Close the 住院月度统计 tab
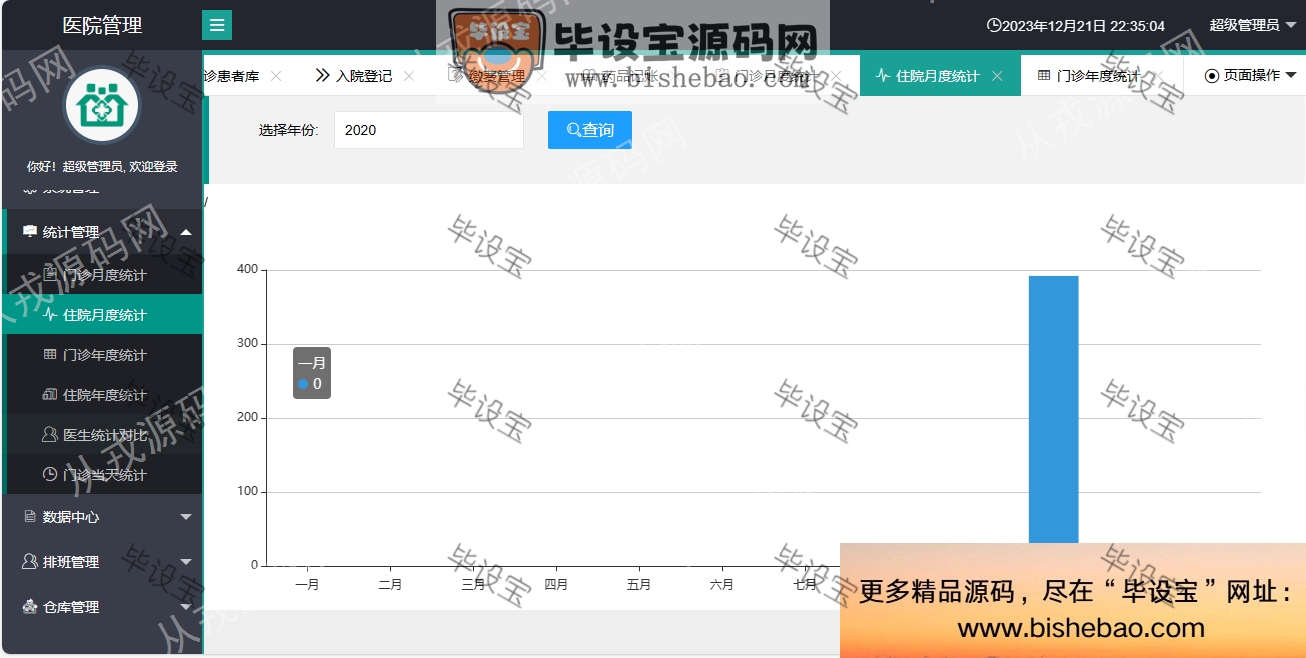1306x658 pixels. [x=997, y=76]
